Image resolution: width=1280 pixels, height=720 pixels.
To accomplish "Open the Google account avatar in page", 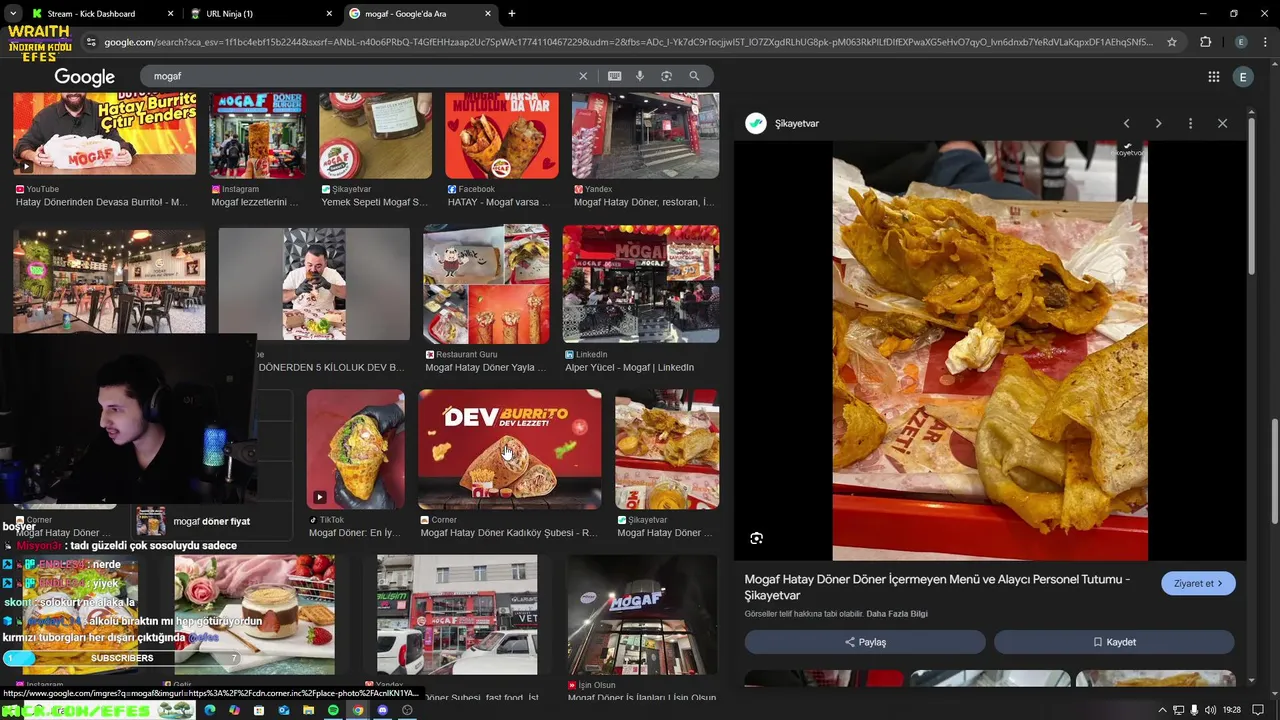I will tap(1243, 77).
